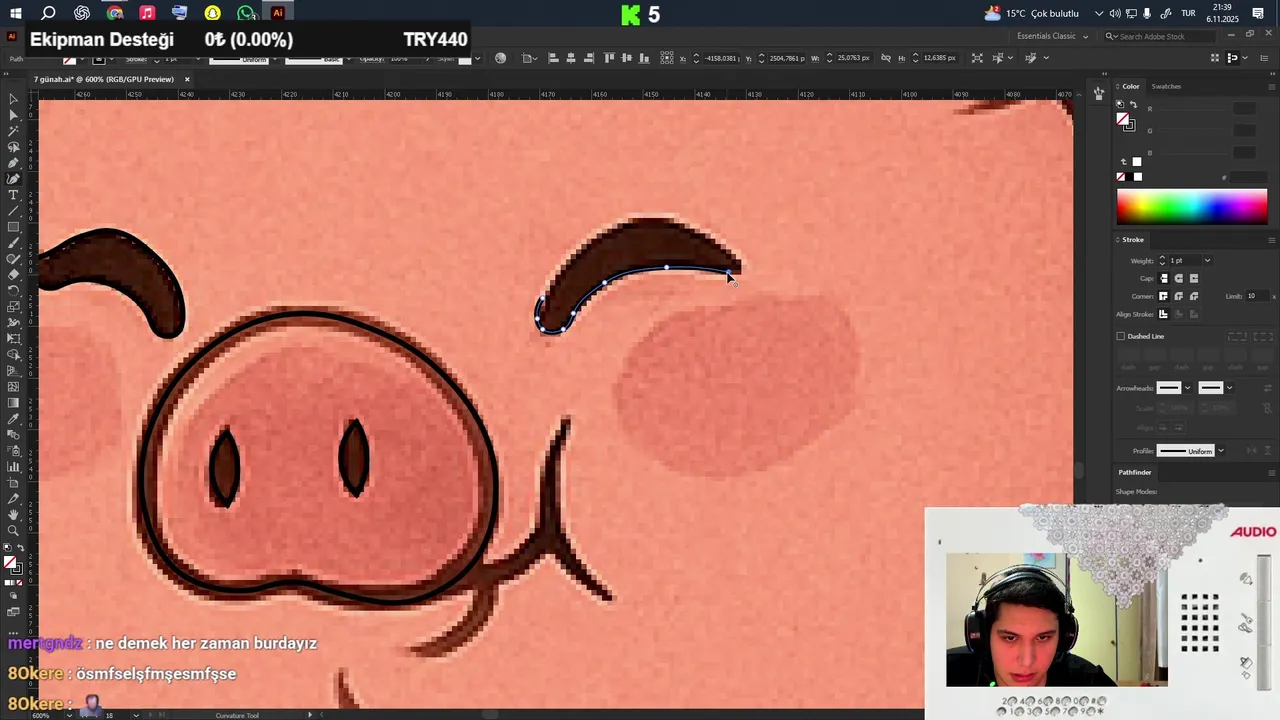Click the X coordinate input field

tap(721, 58)
